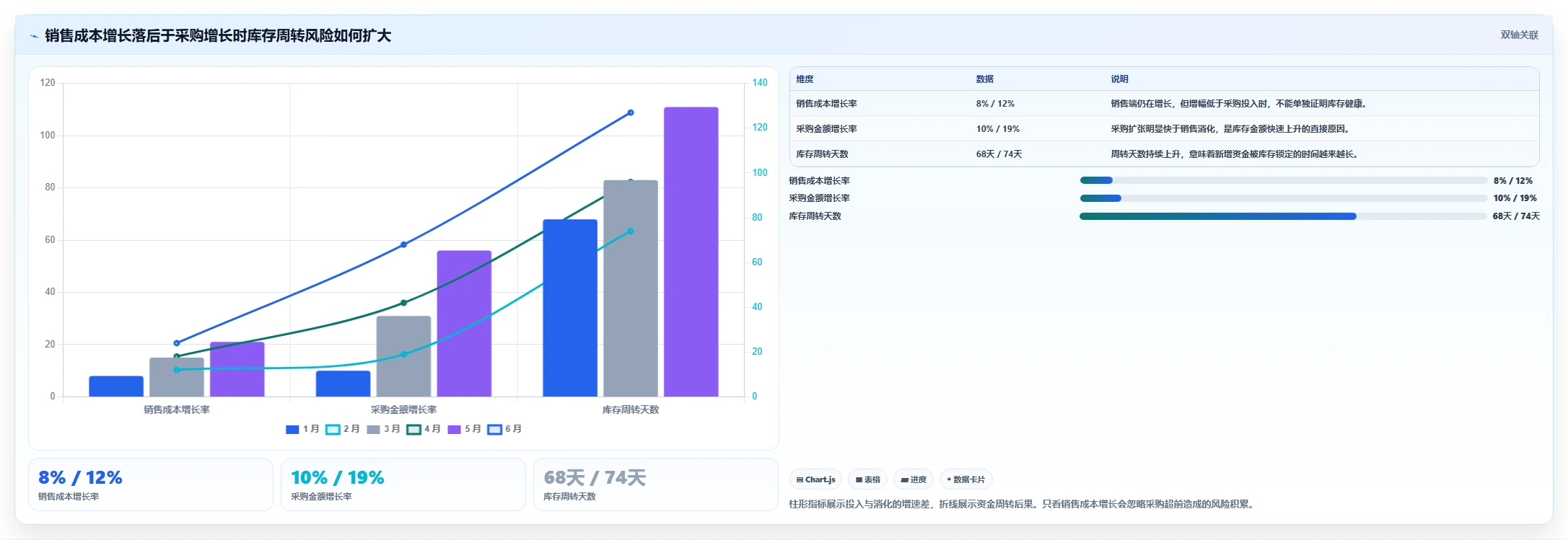Viewport: 1568px width, 540px height.
Task: Toggle the 6月 legend series
Action: [504, 429]
